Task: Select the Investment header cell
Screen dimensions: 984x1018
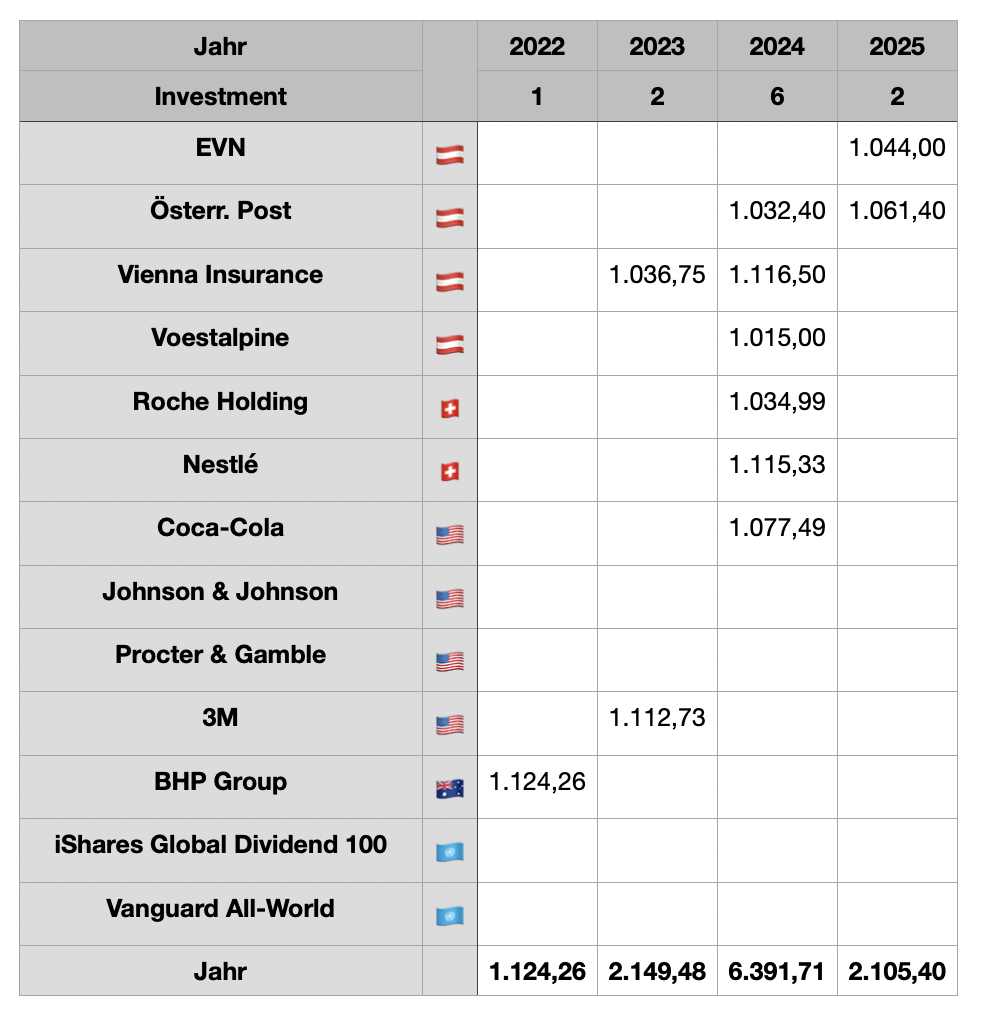Action: tap(220, 97)
